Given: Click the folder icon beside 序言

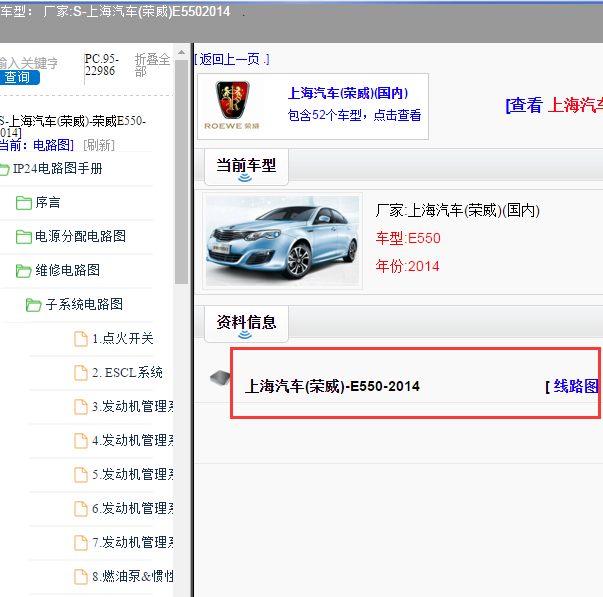Looking at the screenshot, I should (x=23, y=203).
